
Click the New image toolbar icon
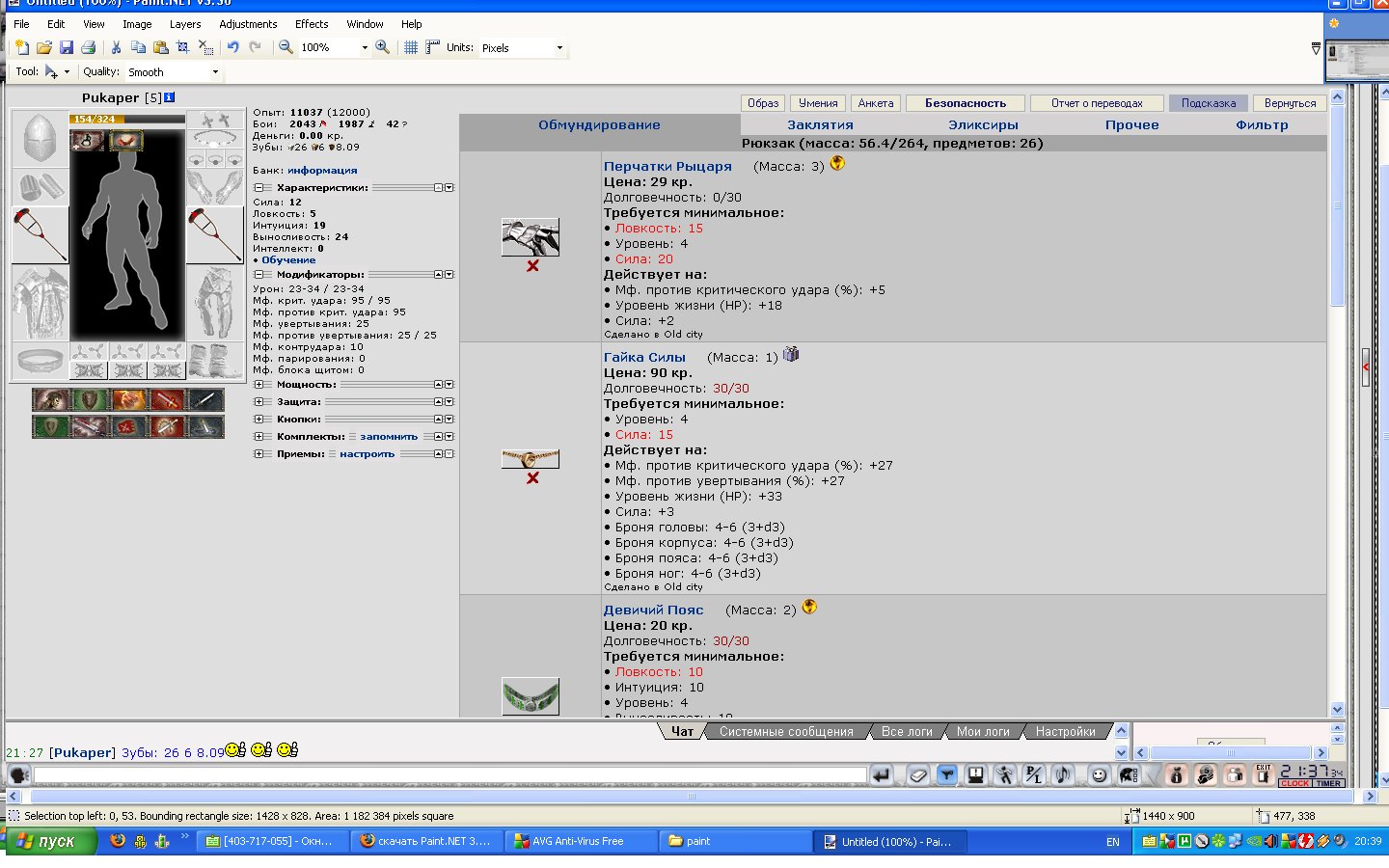(22, 47)
